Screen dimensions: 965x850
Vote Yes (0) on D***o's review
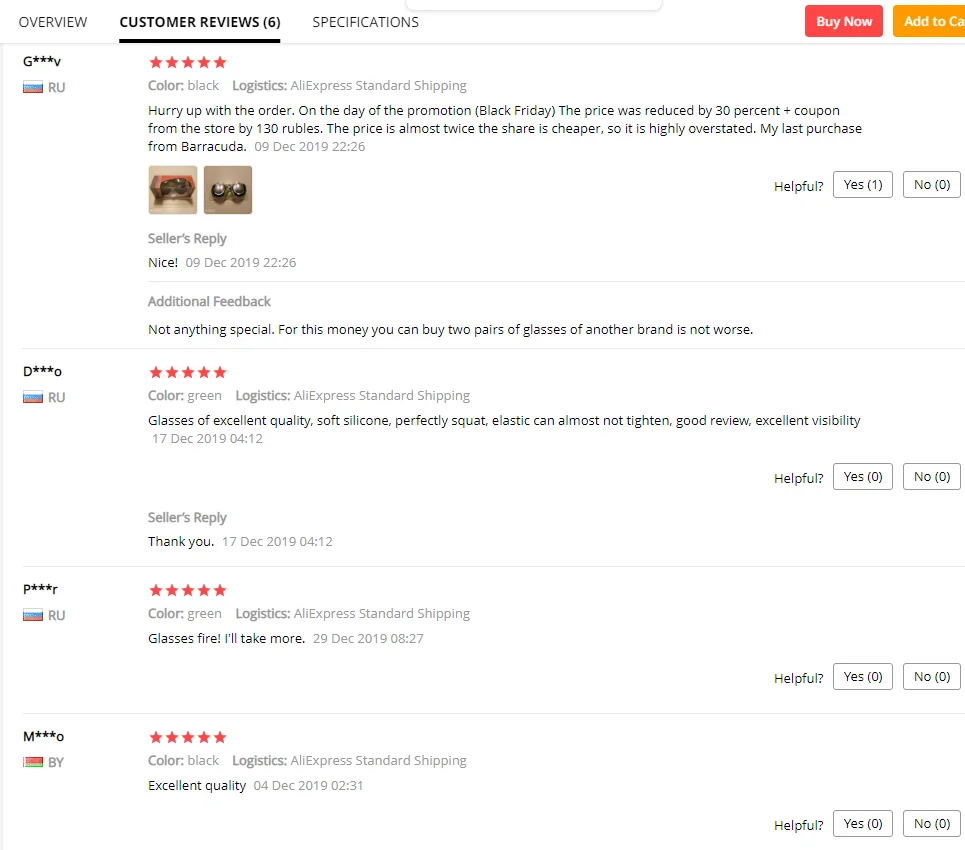pos(863,476)
